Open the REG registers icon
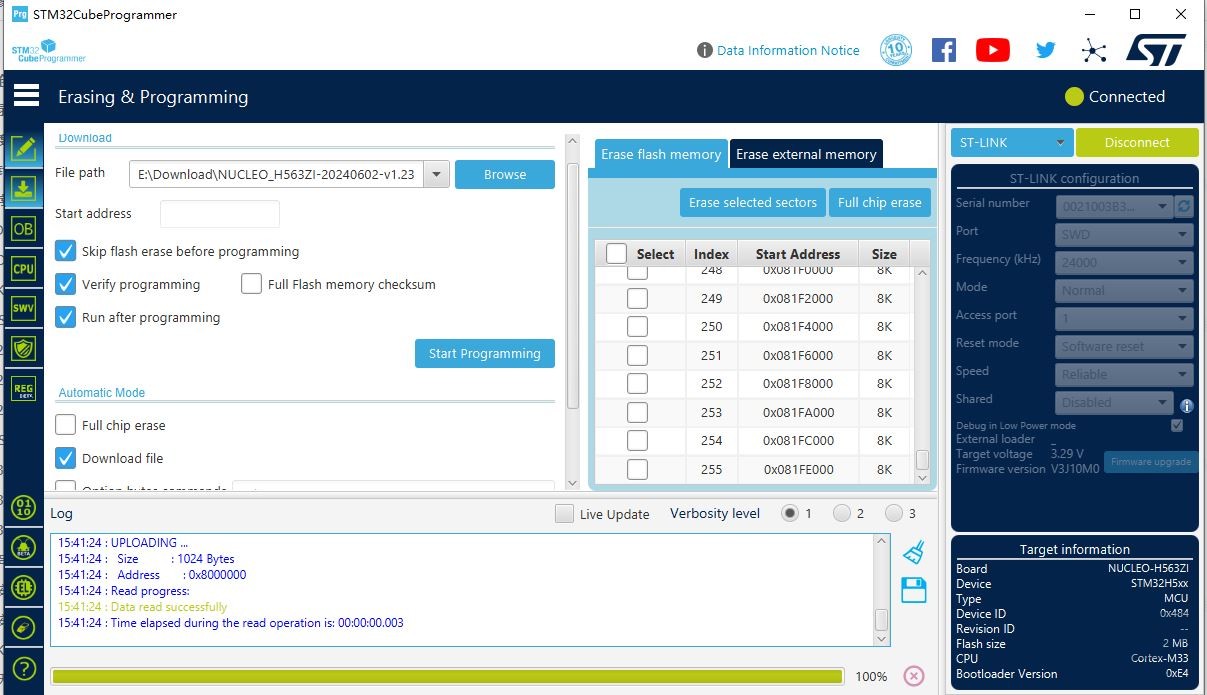The width and height of the screenshot is (1207, 695). click(23, 390)
